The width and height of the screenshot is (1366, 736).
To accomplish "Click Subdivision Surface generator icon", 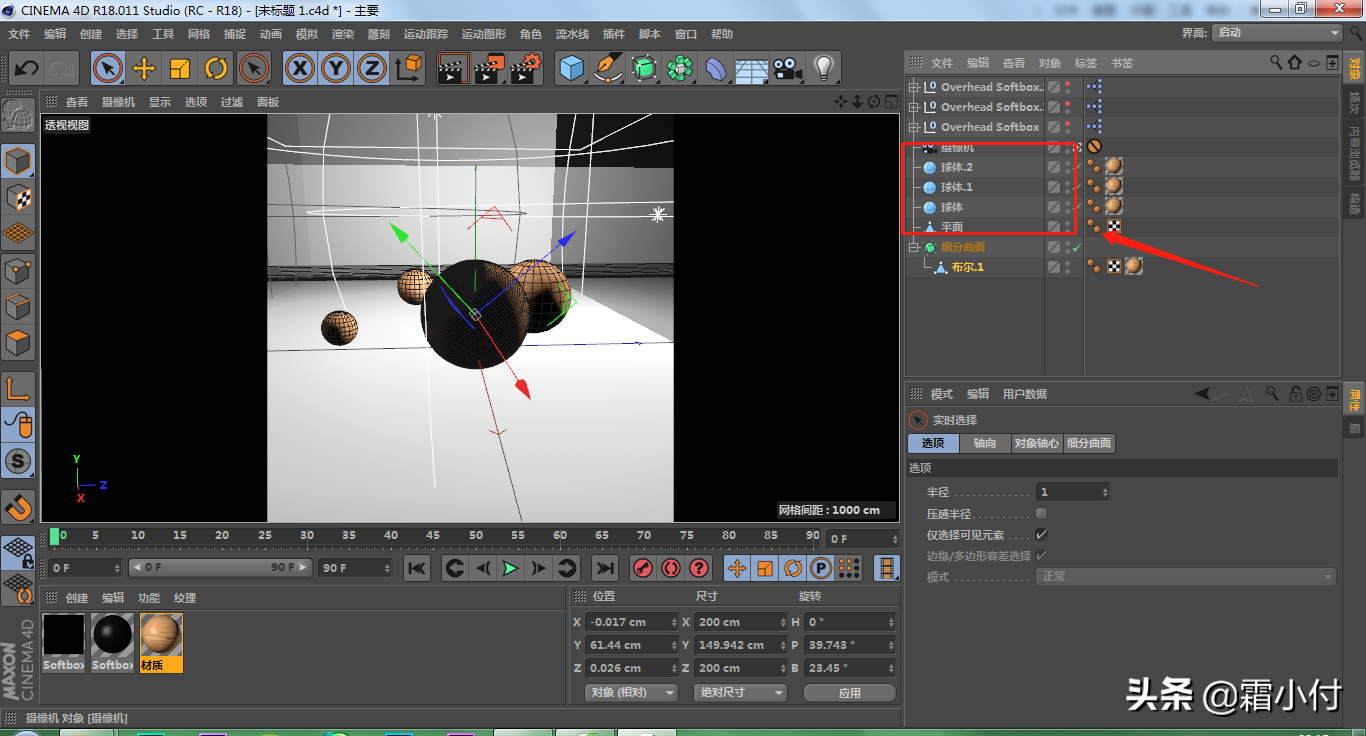I will 645,68.
